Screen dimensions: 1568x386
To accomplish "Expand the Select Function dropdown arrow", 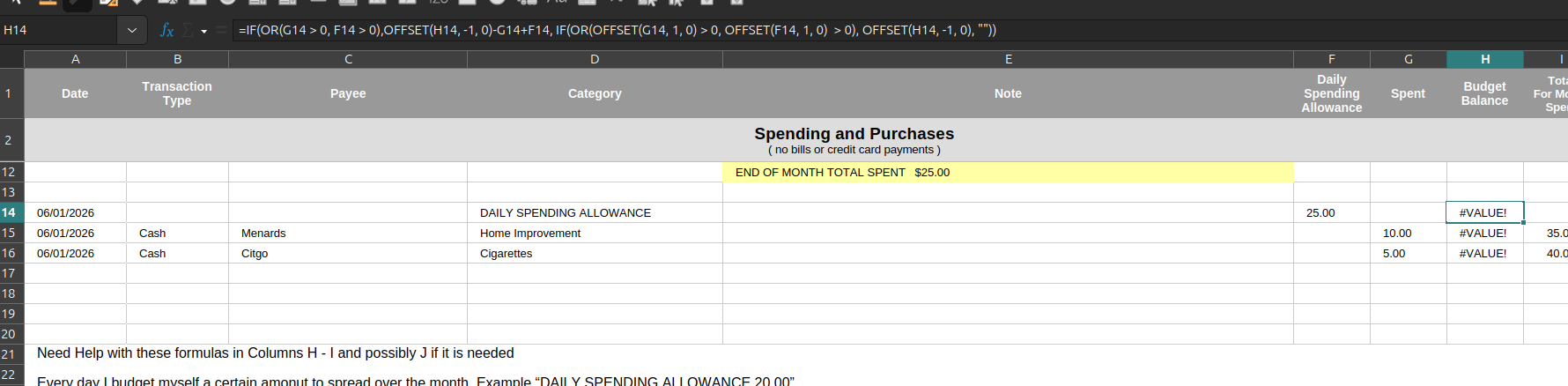I will [x=204, y=31].
